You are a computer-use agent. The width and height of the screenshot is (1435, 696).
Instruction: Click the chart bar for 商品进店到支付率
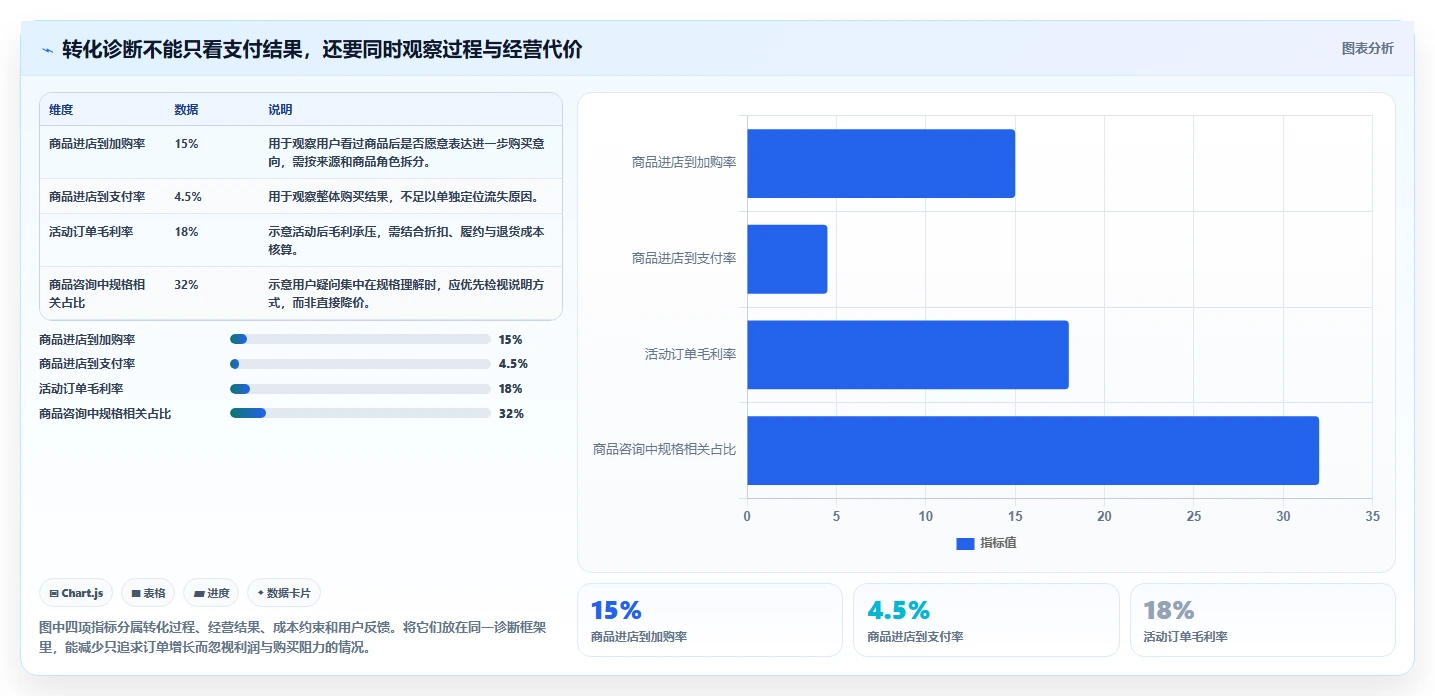tap(787, 259)
